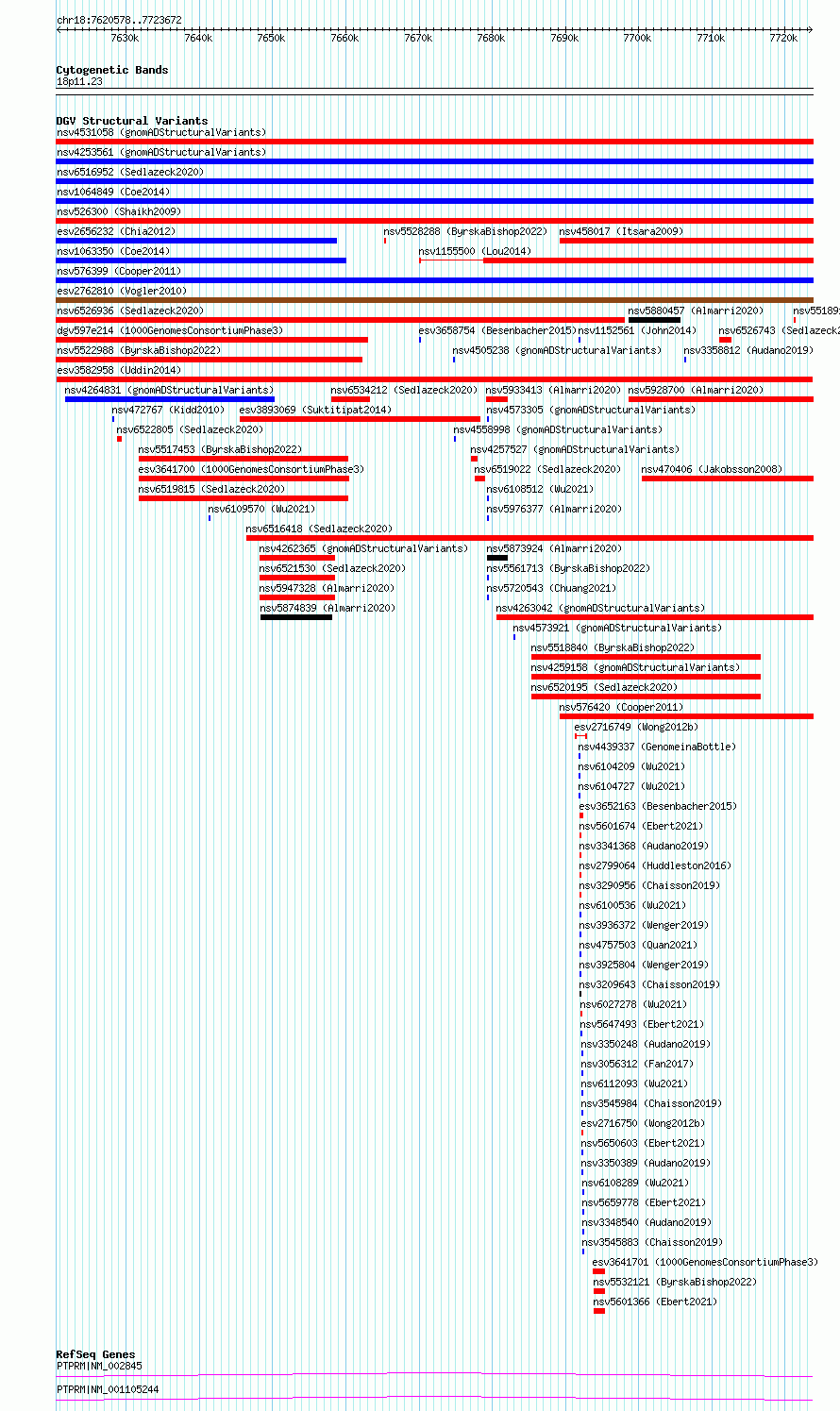Viewport: 840px width, 1411px height.
Task: Select esv3582958 (Uddin2014) variant
Action: click(x=119, y=370)
